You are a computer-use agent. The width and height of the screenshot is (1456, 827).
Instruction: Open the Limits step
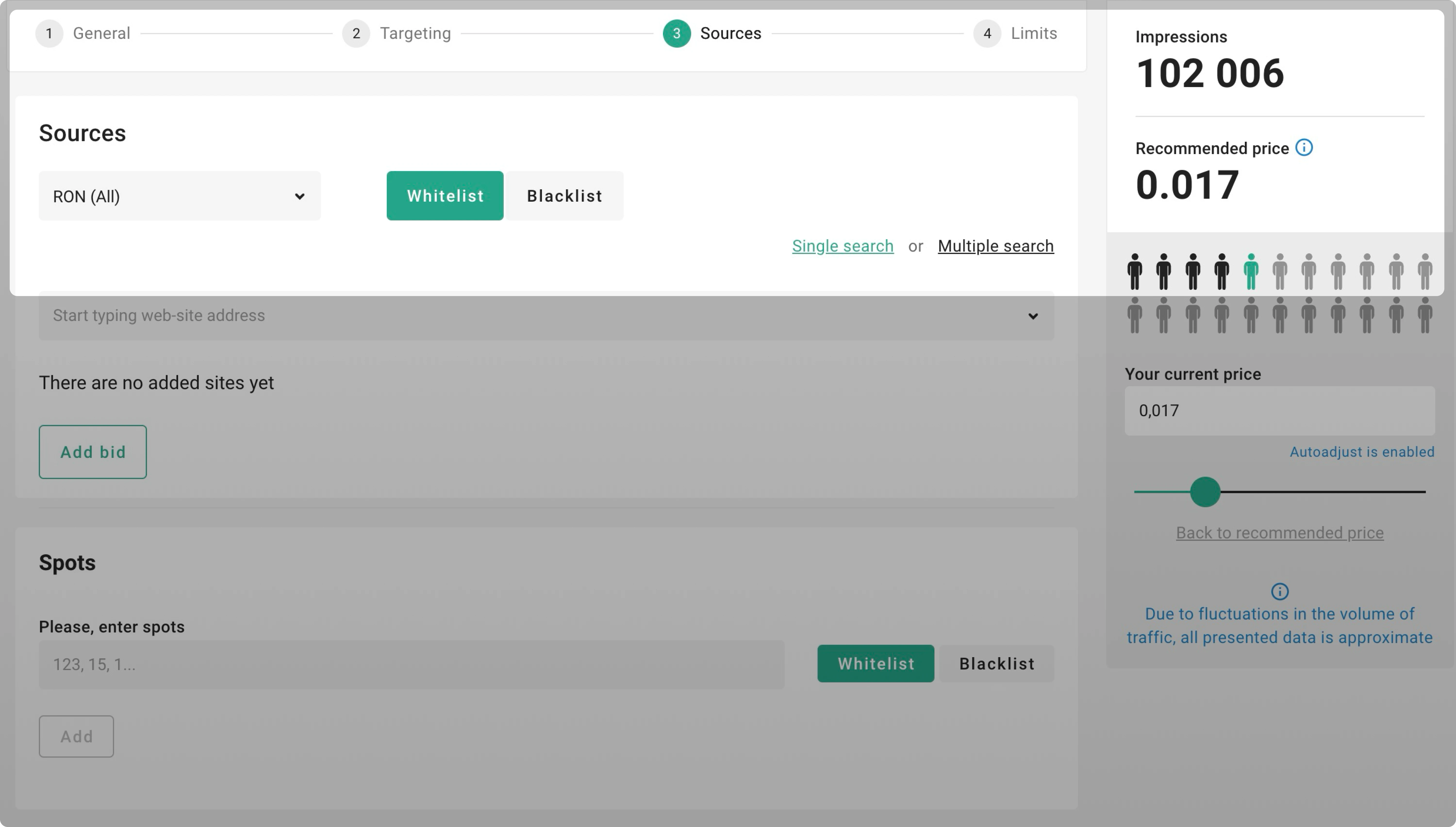(1034, 33)
